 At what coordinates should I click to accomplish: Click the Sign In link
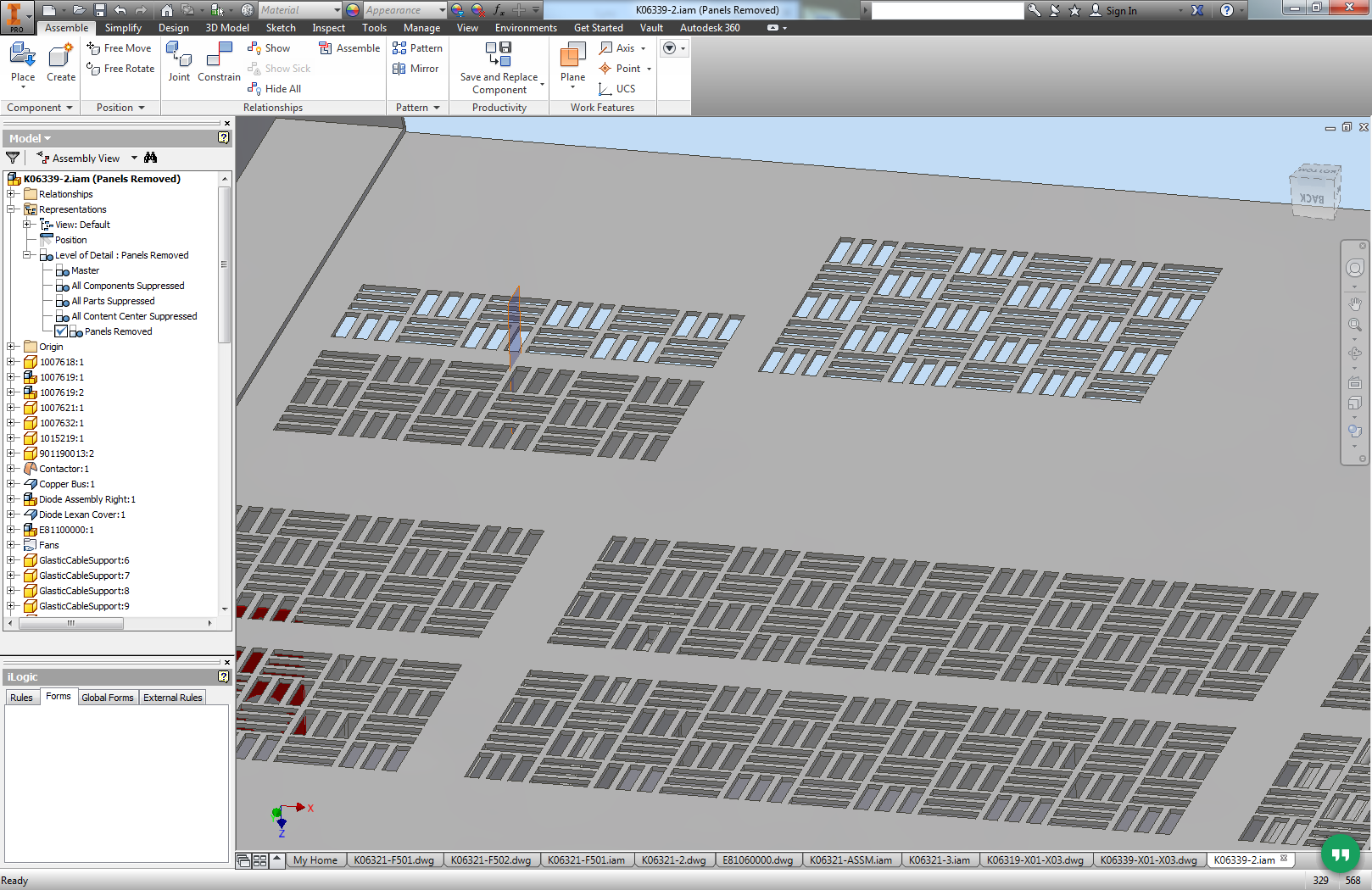coord(1121,11)
